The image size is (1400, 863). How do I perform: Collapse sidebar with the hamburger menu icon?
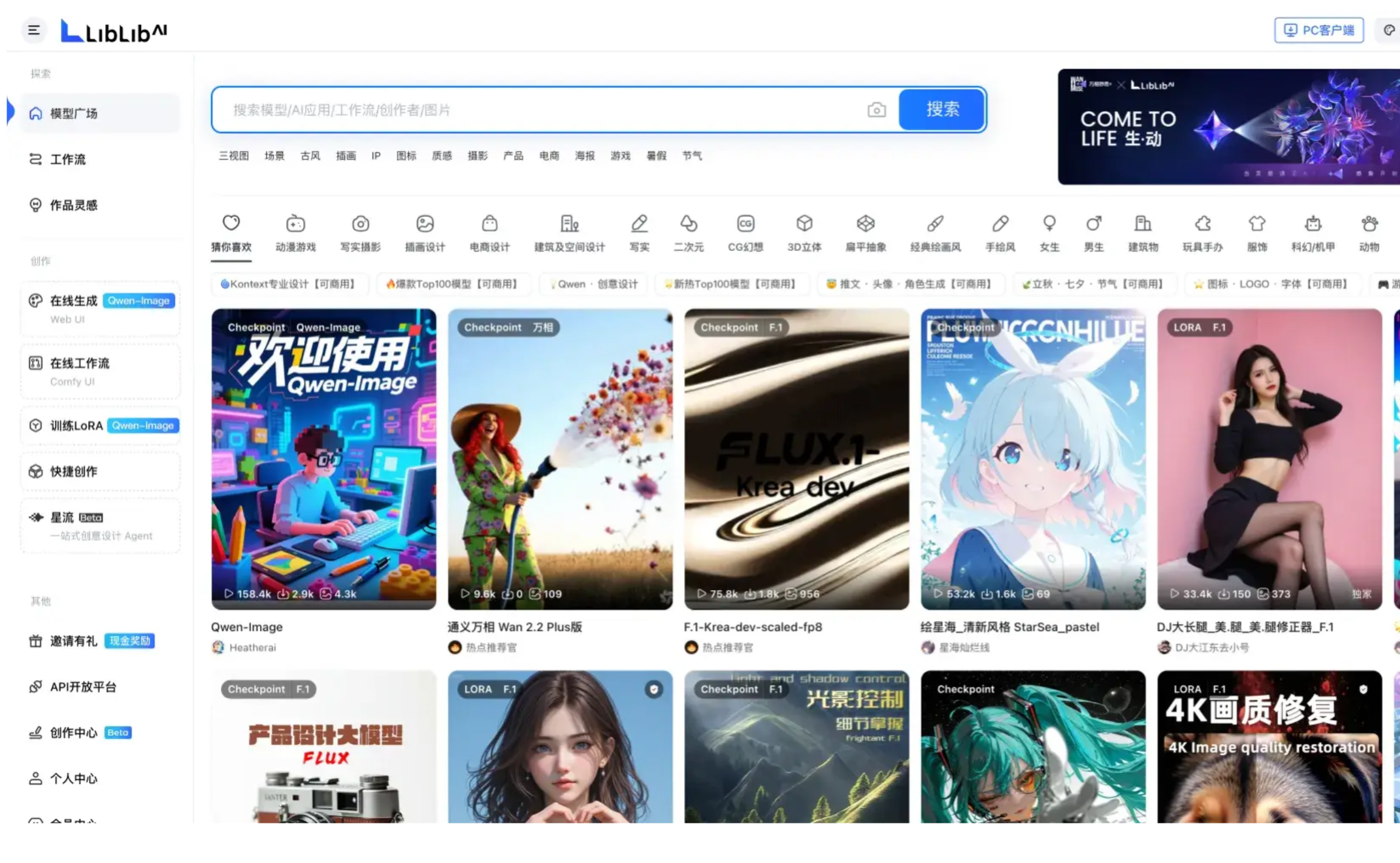point(34,30)
